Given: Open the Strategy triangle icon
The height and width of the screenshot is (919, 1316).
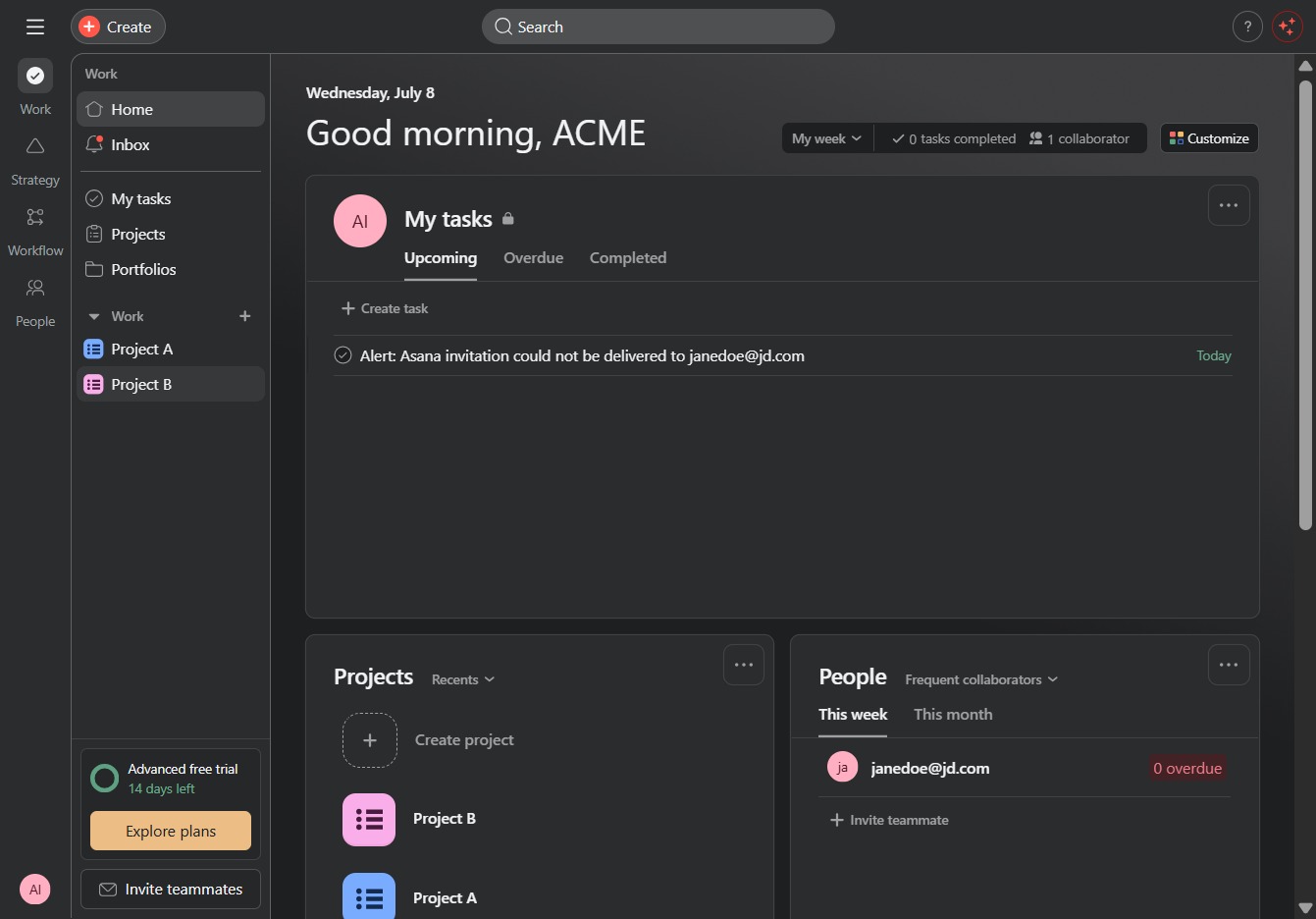Looking at the screenshot, I should tap(35, 146).
